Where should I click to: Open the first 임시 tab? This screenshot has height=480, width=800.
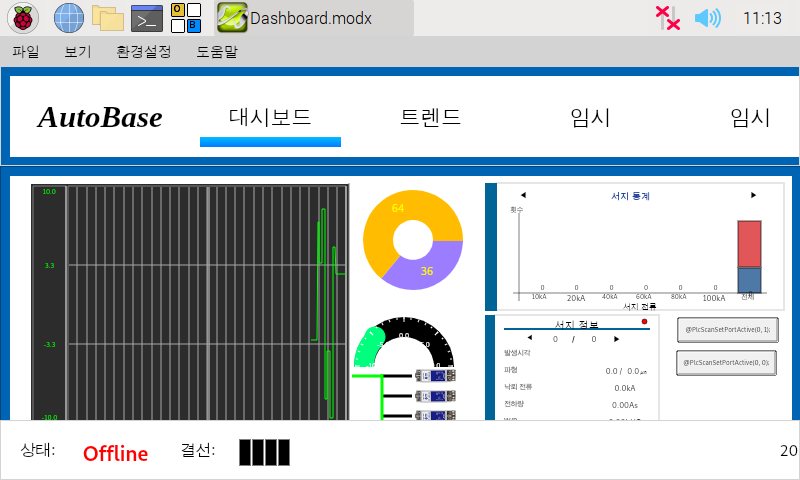pos(590,117)
